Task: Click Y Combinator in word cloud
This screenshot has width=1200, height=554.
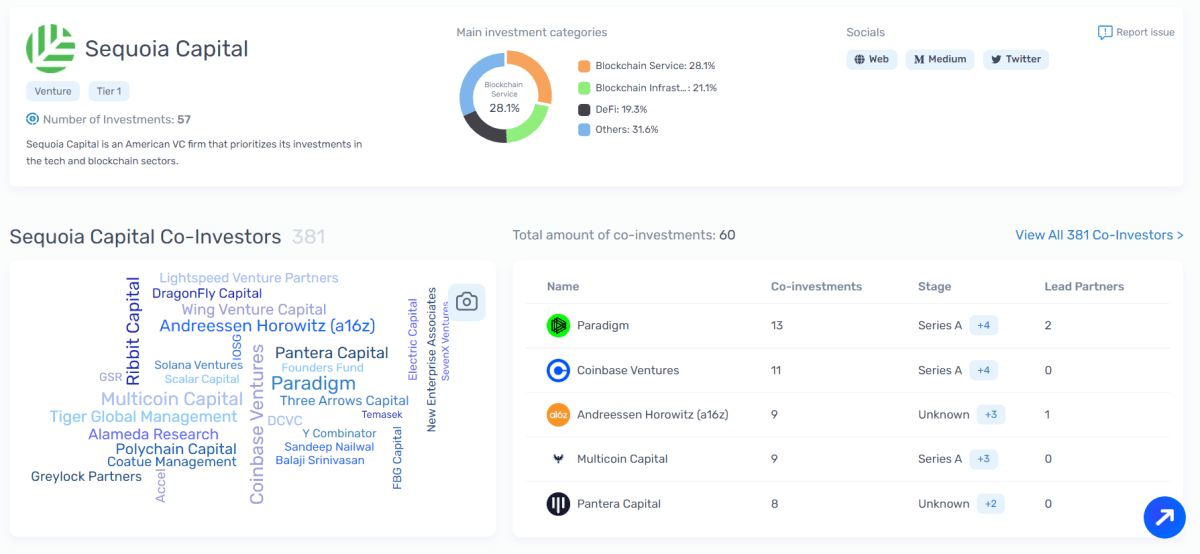Action: click(339, 433)
